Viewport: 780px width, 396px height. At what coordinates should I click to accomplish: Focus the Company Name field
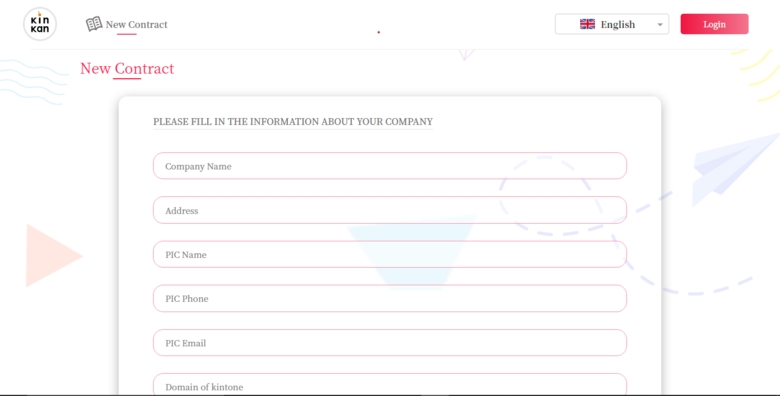[x=390, y=166]
